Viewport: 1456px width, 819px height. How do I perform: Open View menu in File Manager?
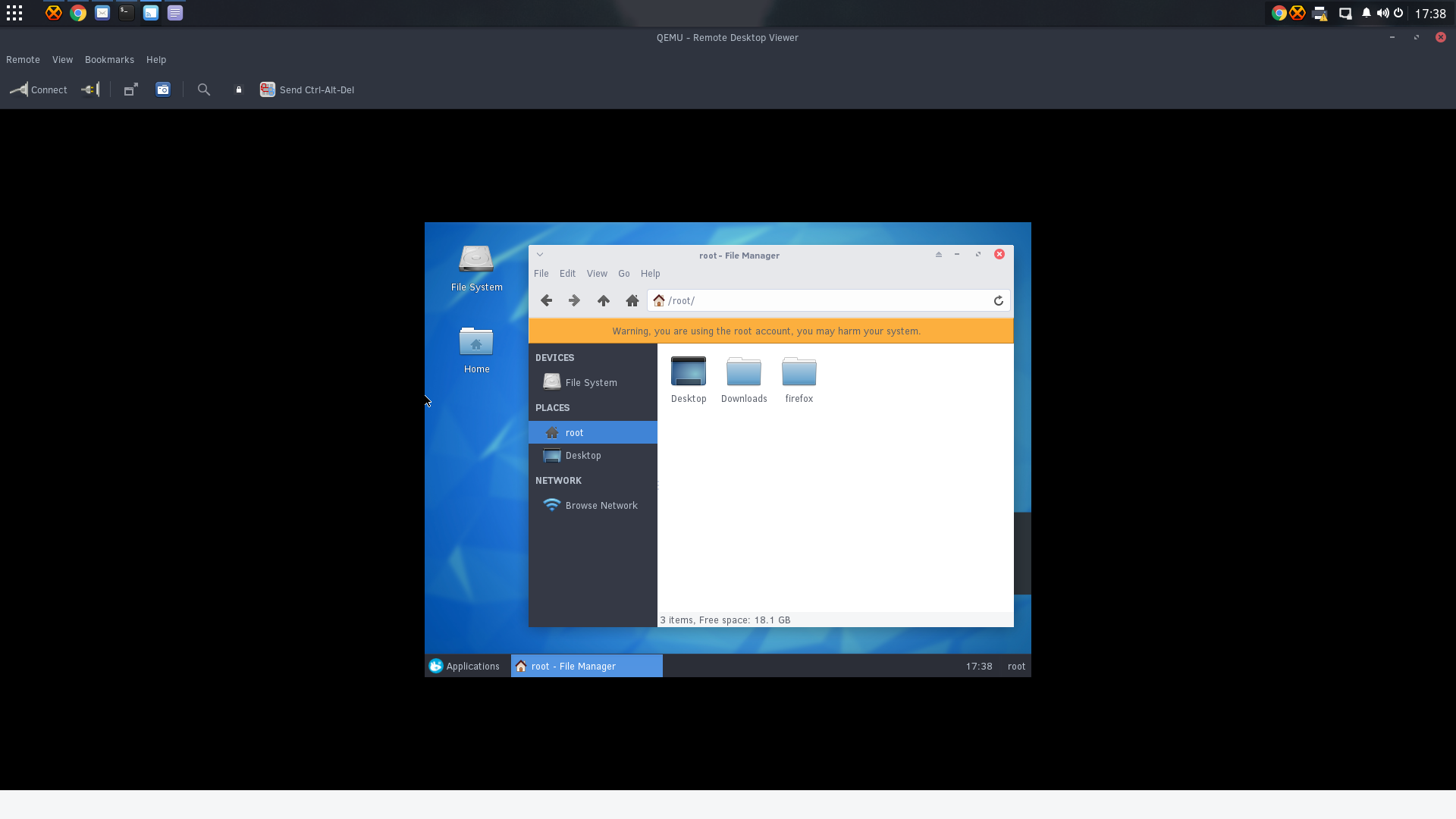[597, 274]
